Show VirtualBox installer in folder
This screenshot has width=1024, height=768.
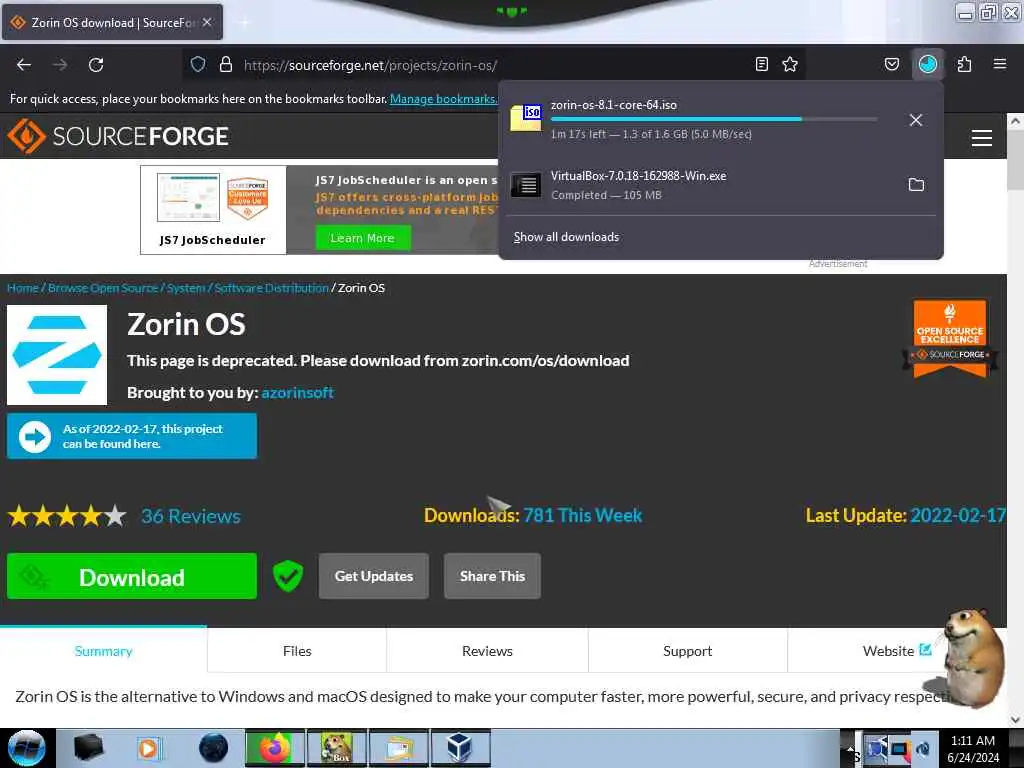[916, 185]
